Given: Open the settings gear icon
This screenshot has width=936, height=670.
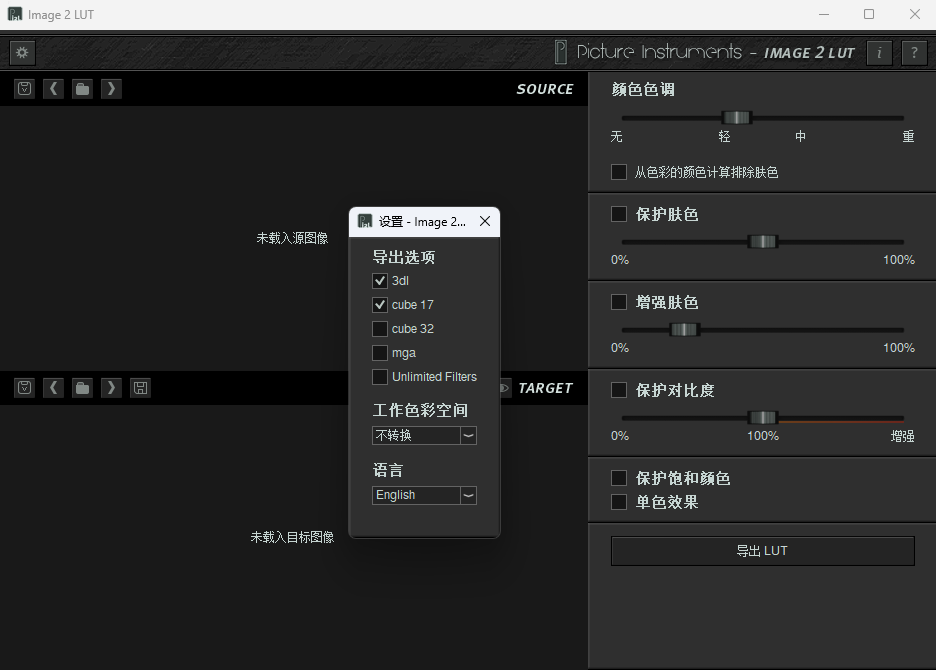Looking at the screenshot, I should pyautogui.click(x=22, y=53).
